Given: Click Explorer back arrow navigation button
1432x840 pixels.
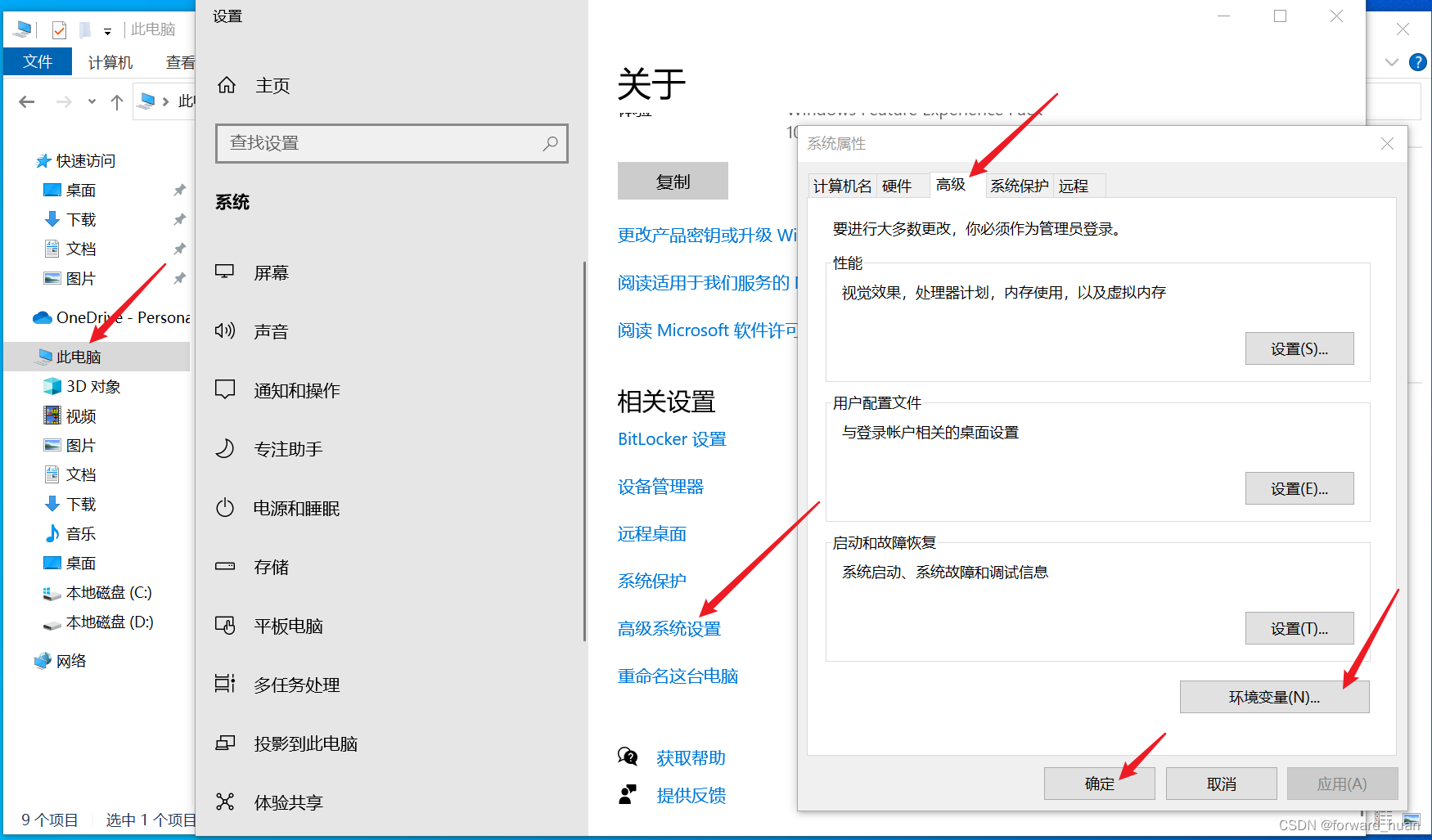Looking at the screenshot, I should point(27,101).
